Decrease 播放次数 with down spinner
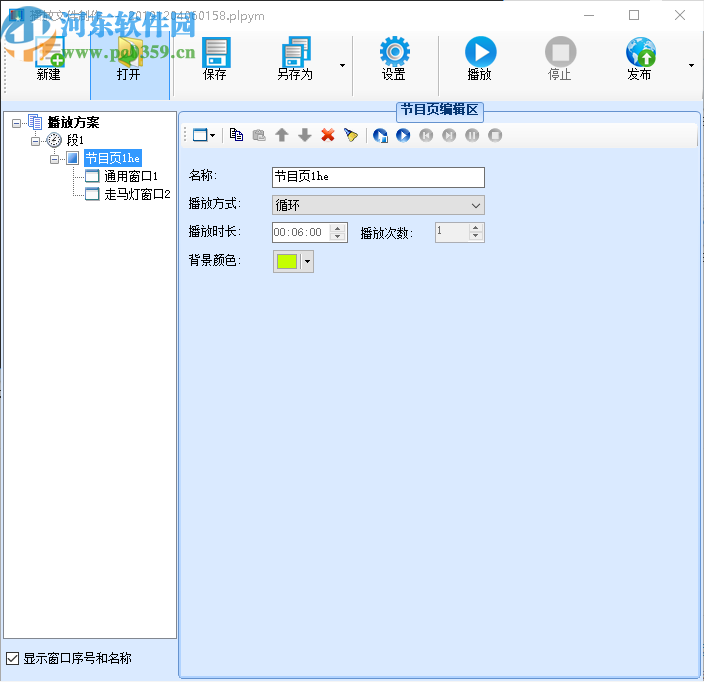This screenshot has width=704, height=682. click(475, 237)
